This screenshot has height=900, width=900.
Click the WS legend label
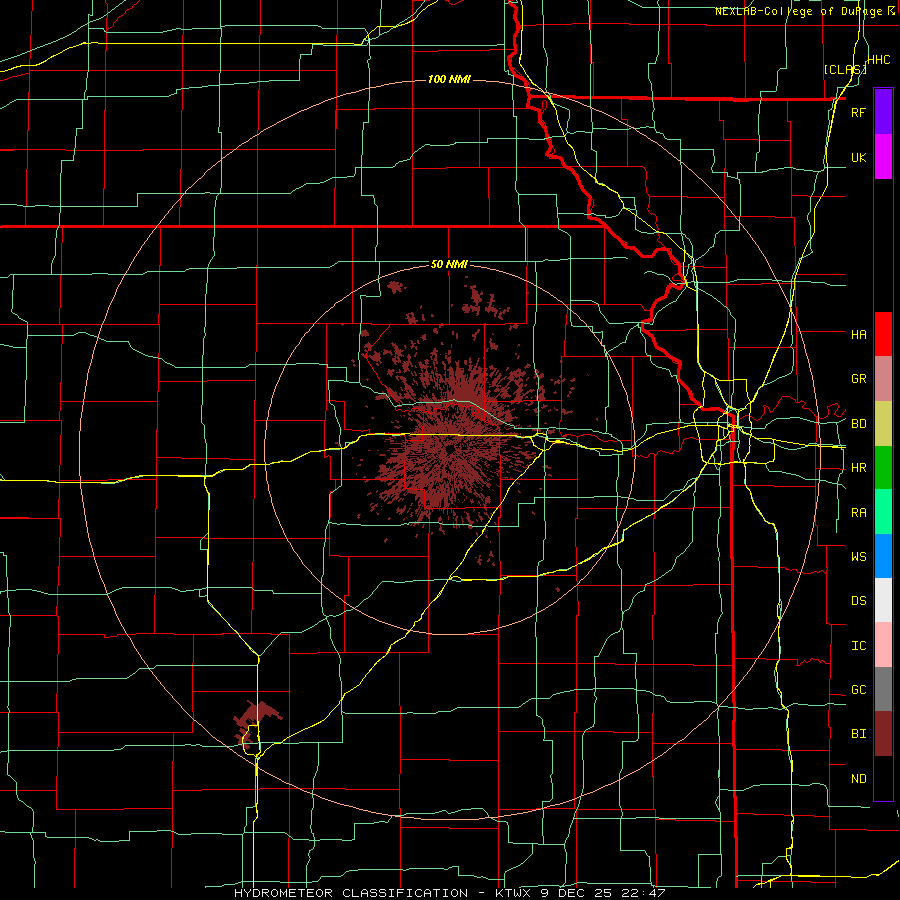[x=858, y=556]
